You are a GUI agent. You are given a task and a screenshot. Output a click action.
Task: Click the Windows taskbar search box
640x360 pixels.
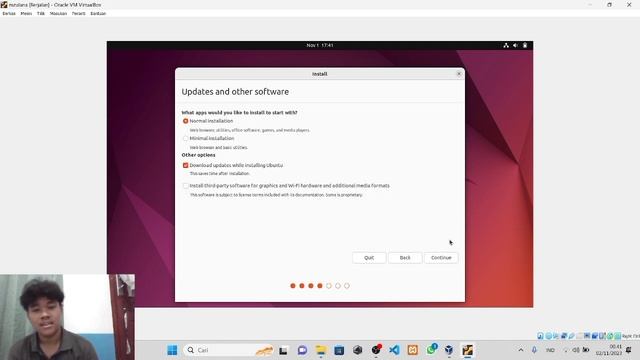coord(229,350)
